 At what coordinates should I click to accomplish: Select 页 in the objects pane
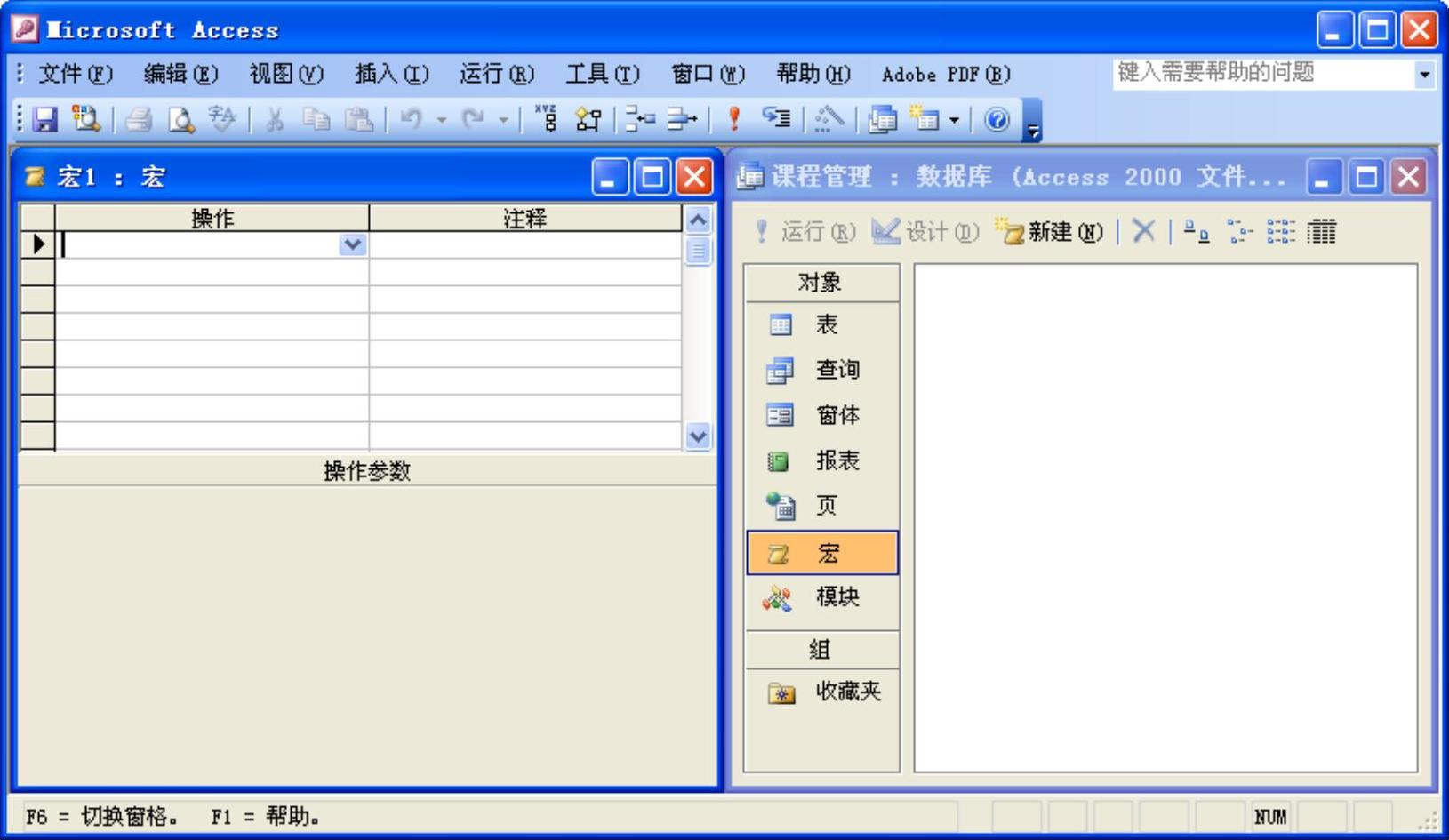(x=822, y=506)
